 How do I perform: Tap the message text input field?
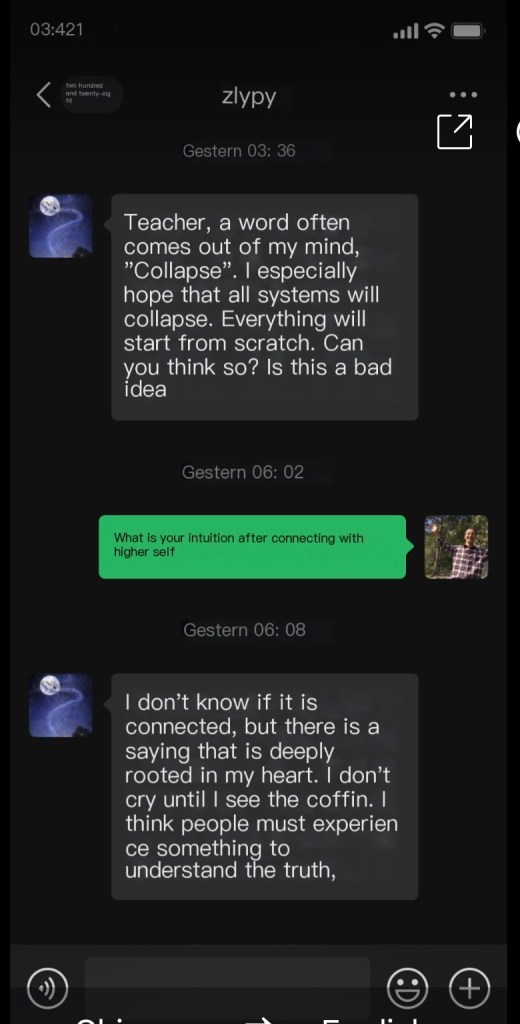(x=227, y=986)
